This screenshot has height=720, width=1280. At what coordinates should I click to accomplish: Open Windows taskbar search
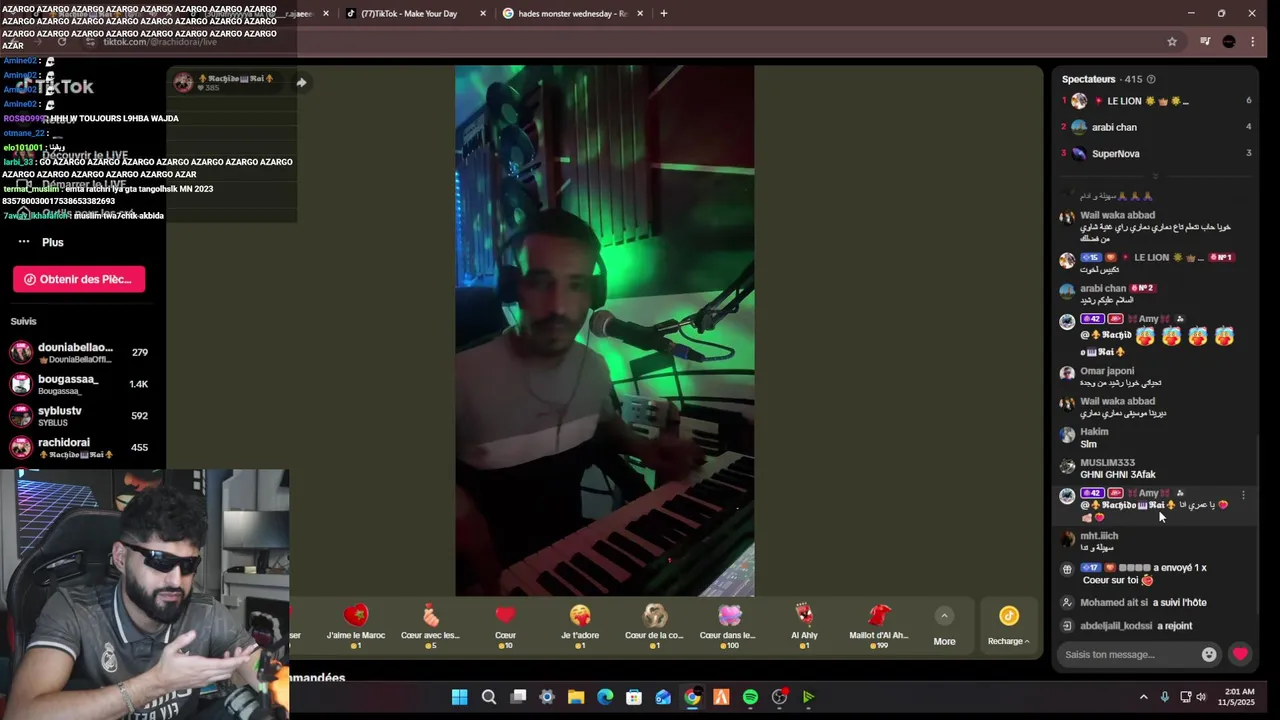pyautogui.click(x=489, y=697)
